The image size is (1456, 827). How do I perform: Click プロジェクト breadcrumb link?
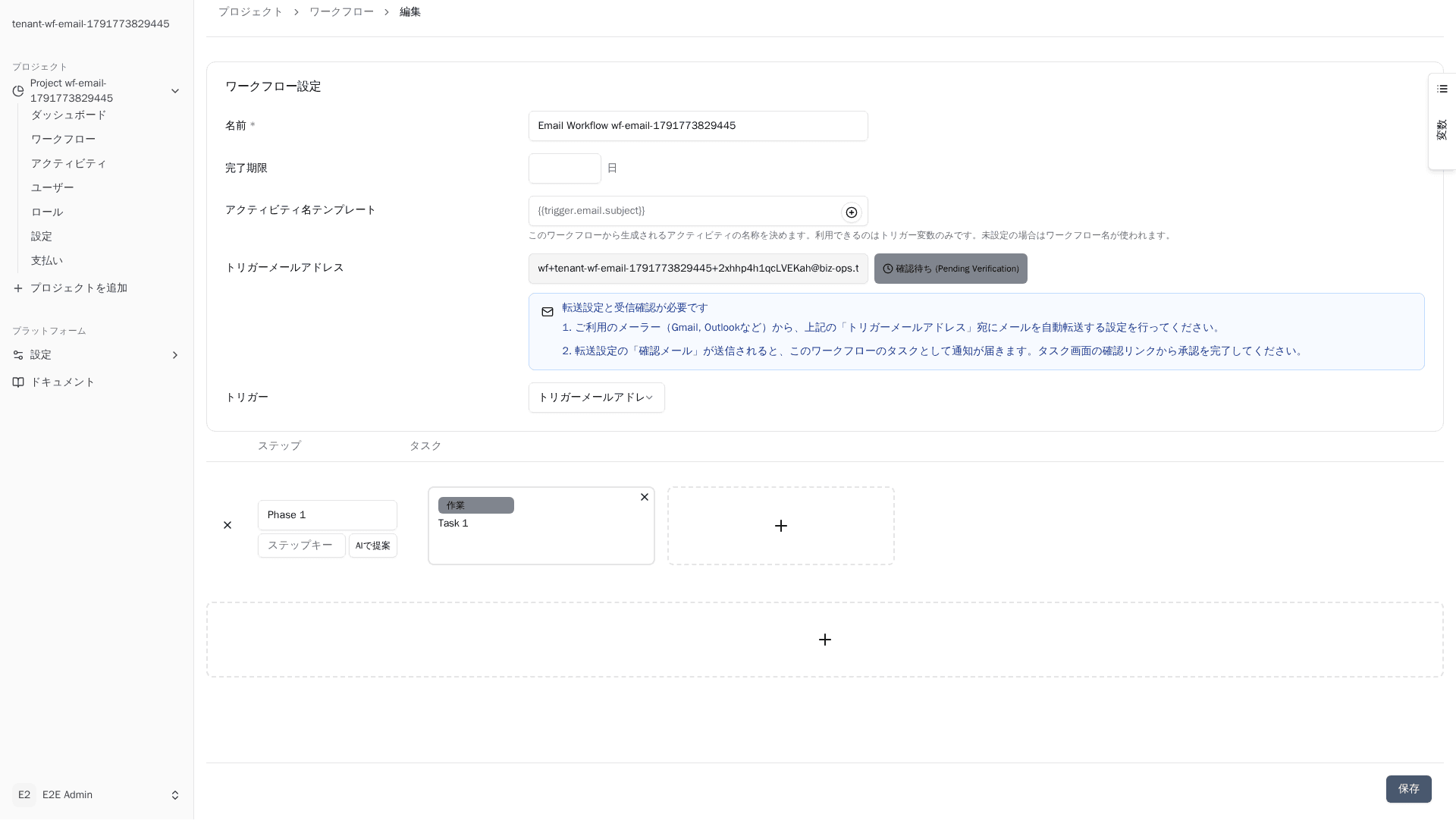pyautogui.click(x=250, y=12)
